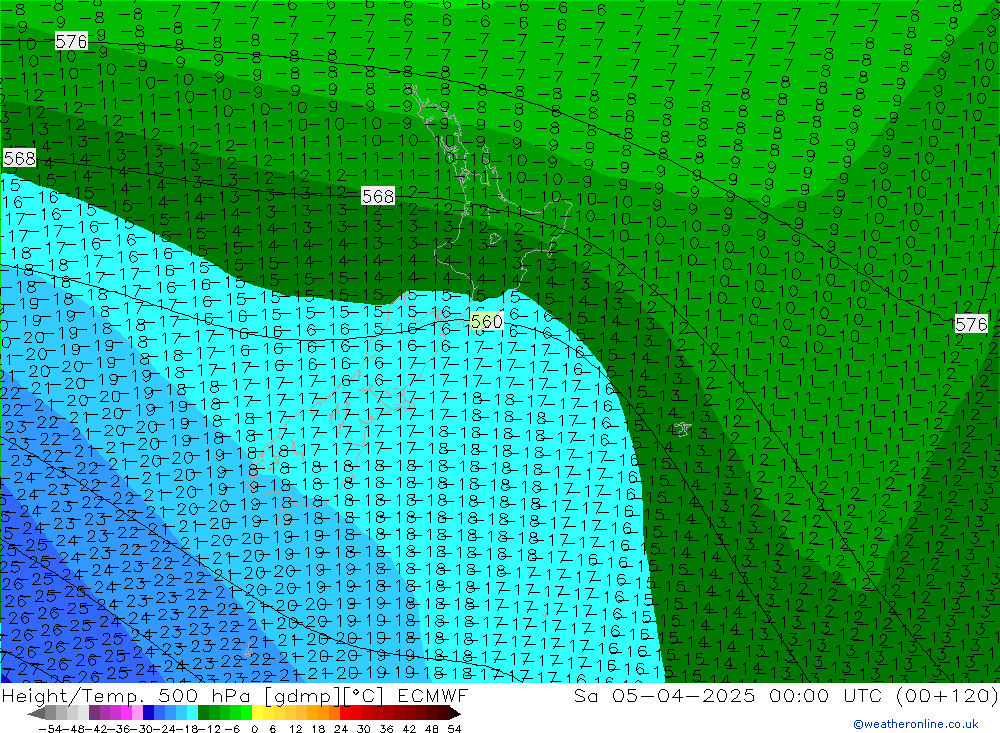This screenshot has height=733, width=1000.
Task: Click the 568 contour label on left edge
Action: (19, 158)
